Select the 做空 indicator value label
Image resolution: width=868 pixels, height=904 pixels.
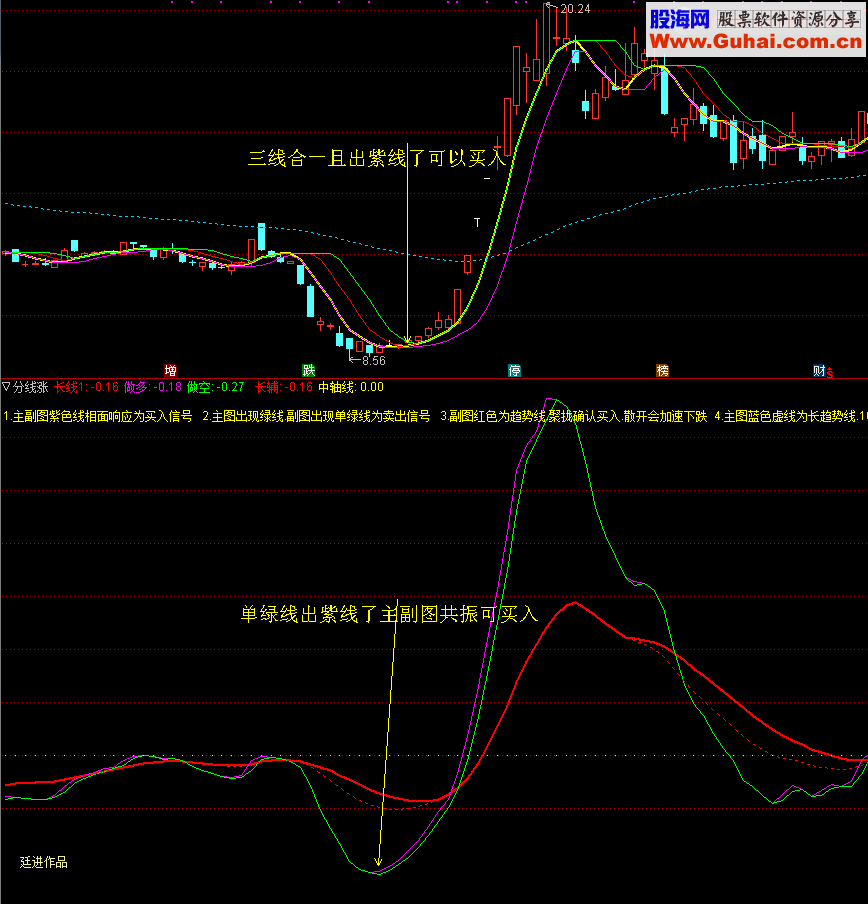tap(216, 387)
